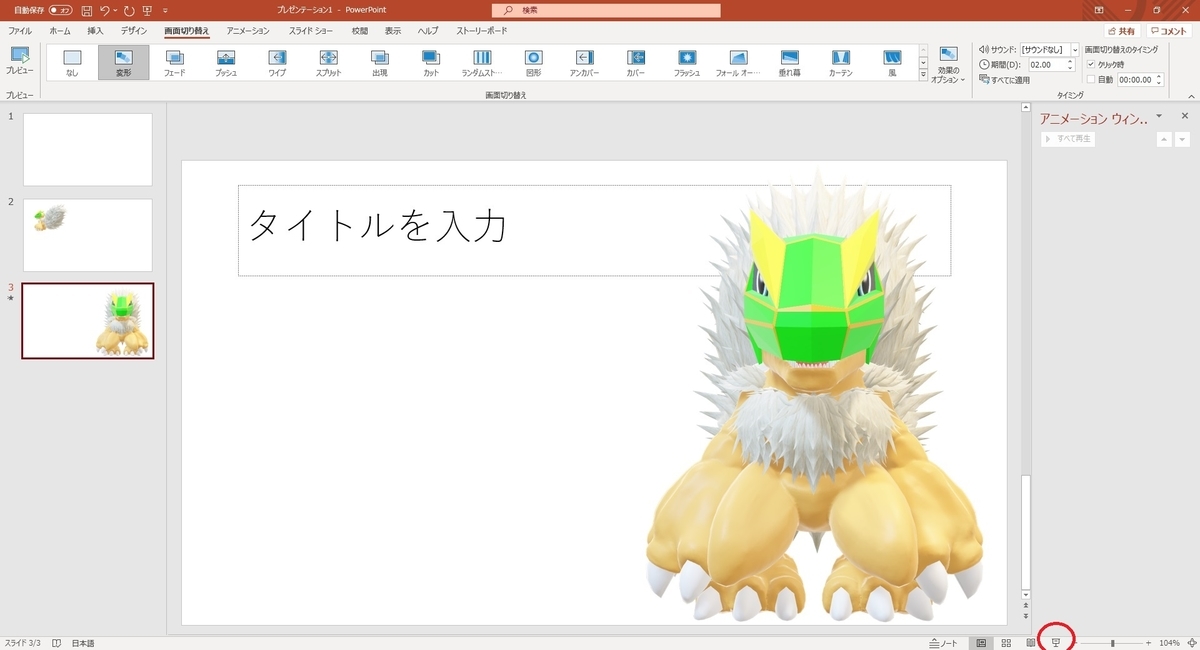
Task: Start slideshow from status bar icon
Action: 1055,642
